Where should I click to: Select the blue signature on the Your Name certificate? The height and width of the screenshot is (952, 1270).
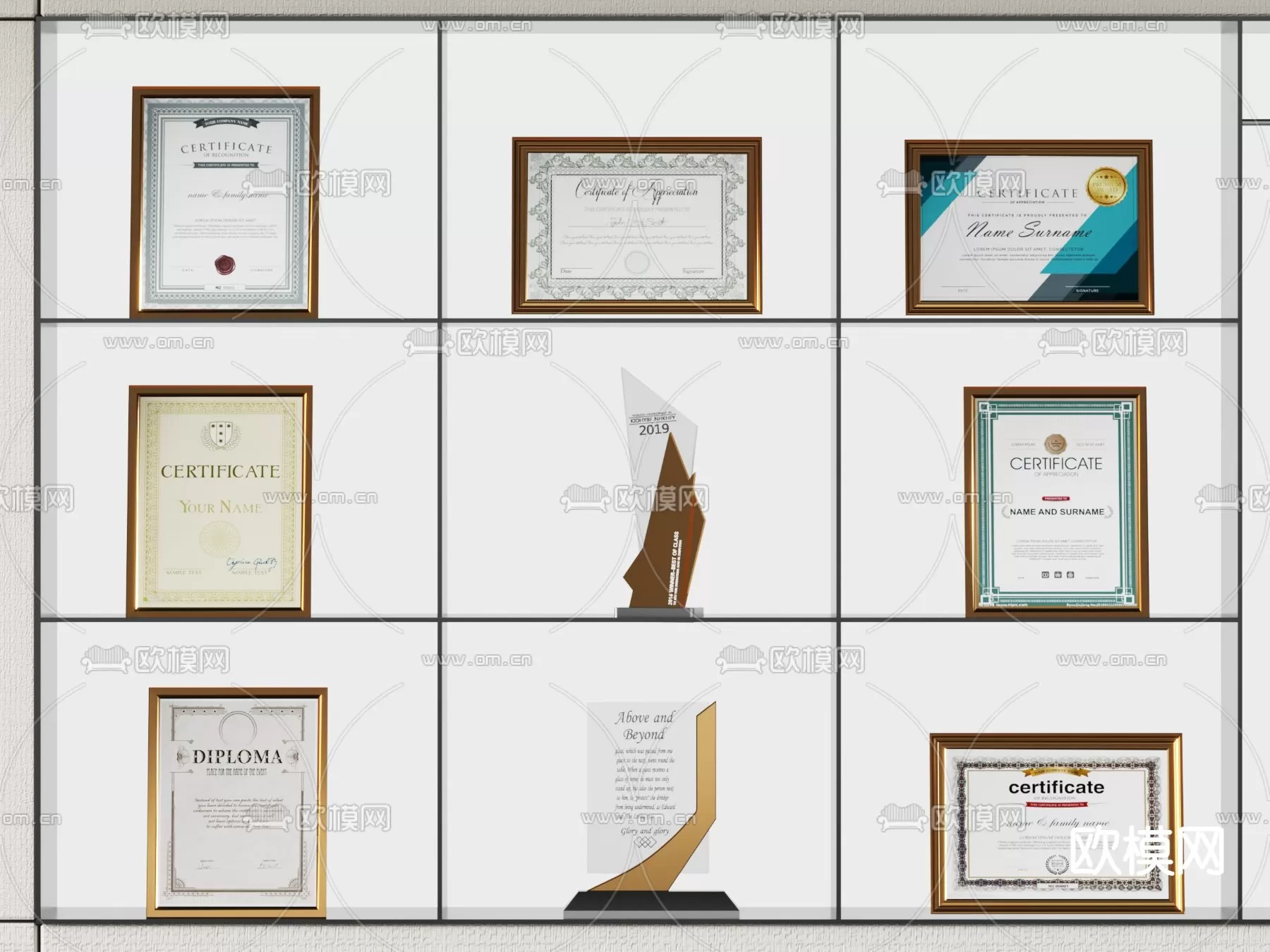(x=251, y=563)
